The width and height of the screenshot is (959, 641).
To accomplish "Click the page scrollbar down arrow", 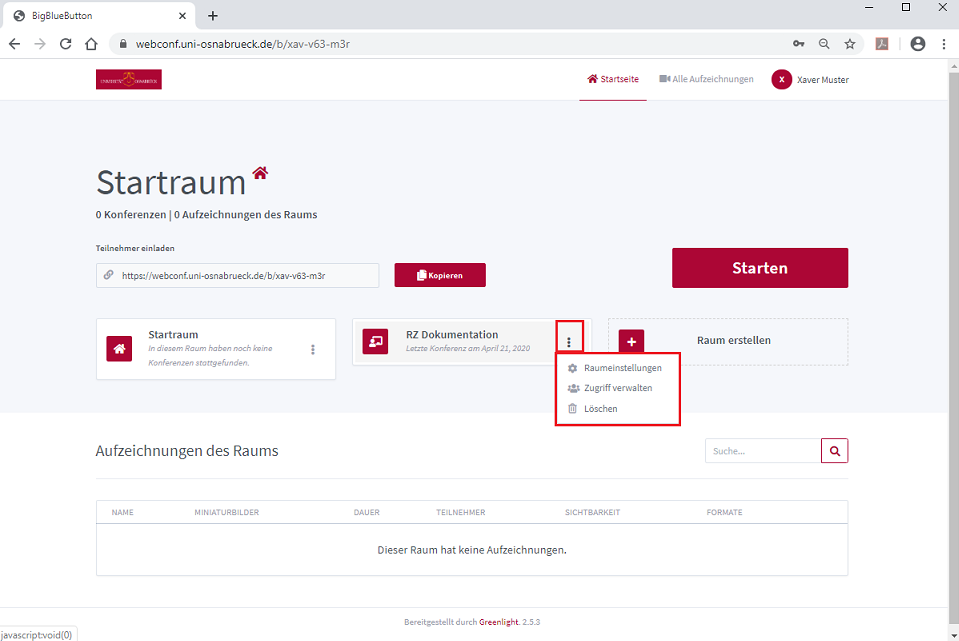I will pos(953,634).
